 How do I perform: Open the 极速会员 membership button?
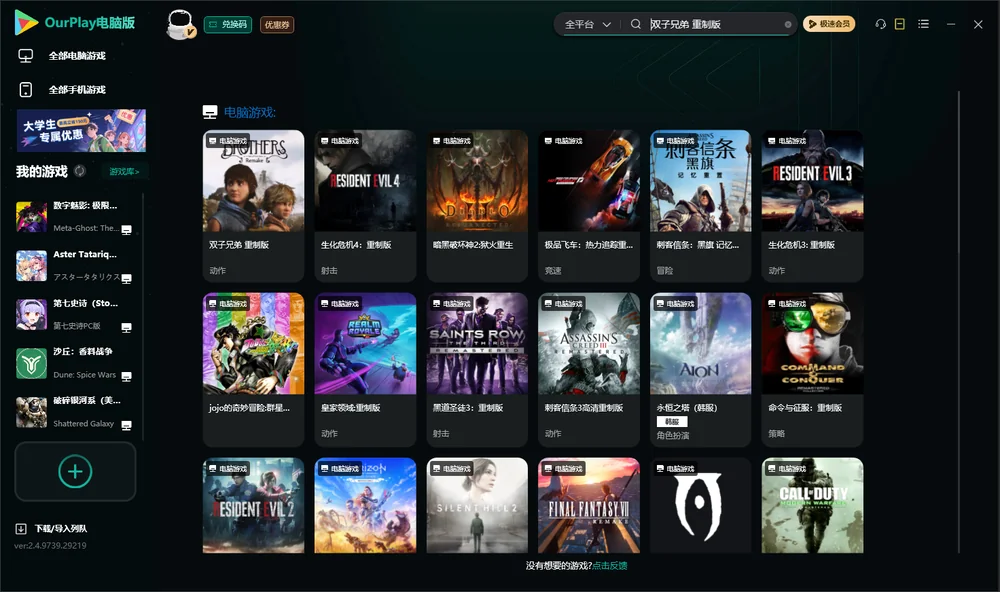pos(828,24)
